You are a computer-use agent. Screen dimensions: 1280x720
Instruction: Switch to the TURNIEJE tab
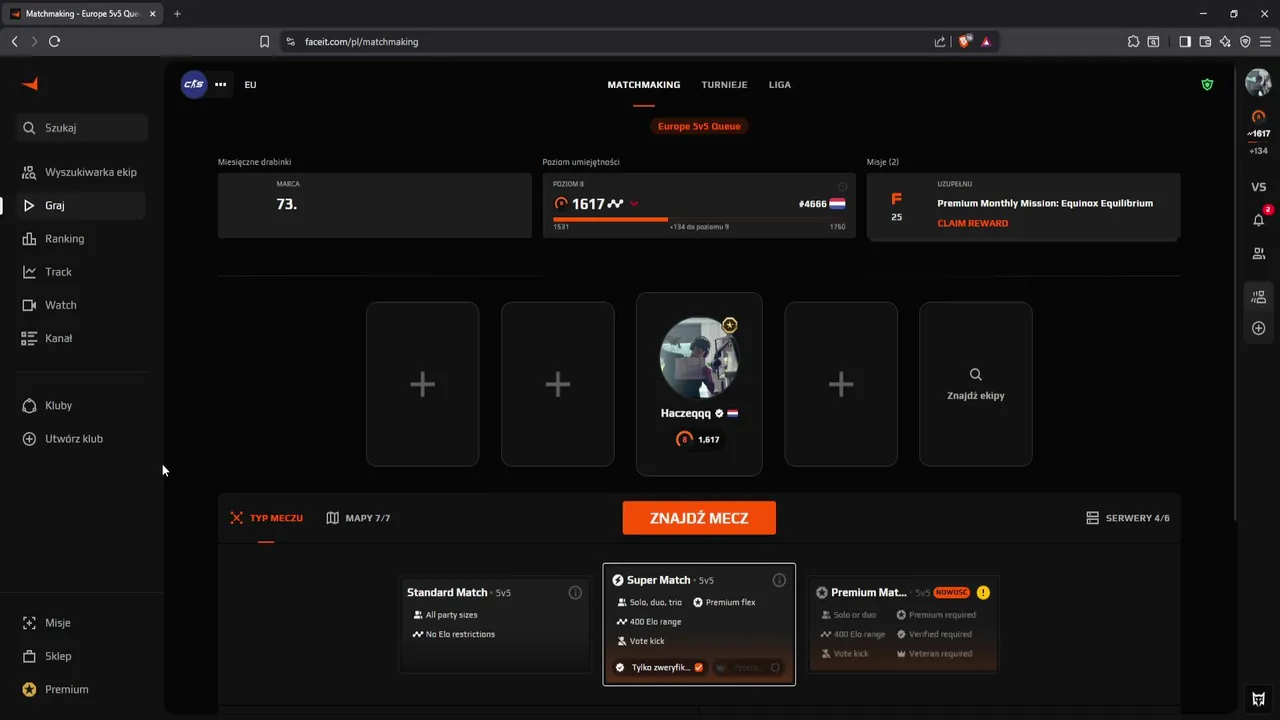[x=724, y=85]
